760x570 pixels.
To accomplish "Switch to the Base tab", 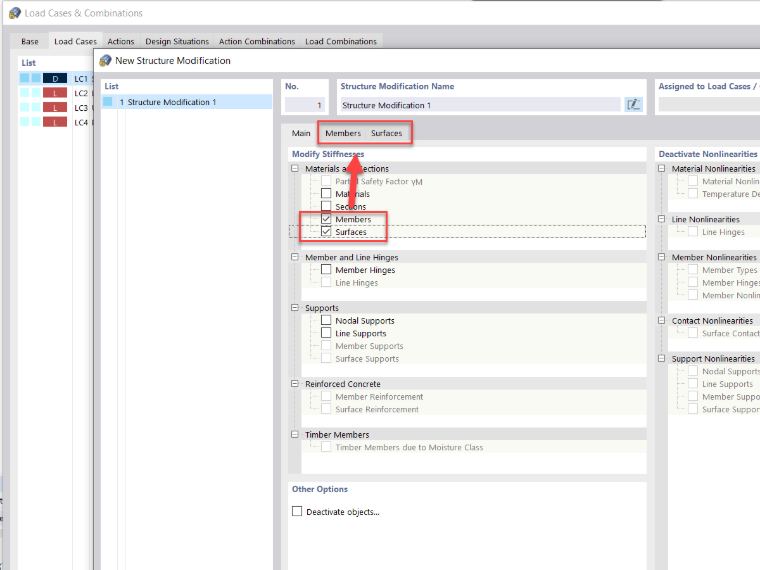I will pos(30,42).
